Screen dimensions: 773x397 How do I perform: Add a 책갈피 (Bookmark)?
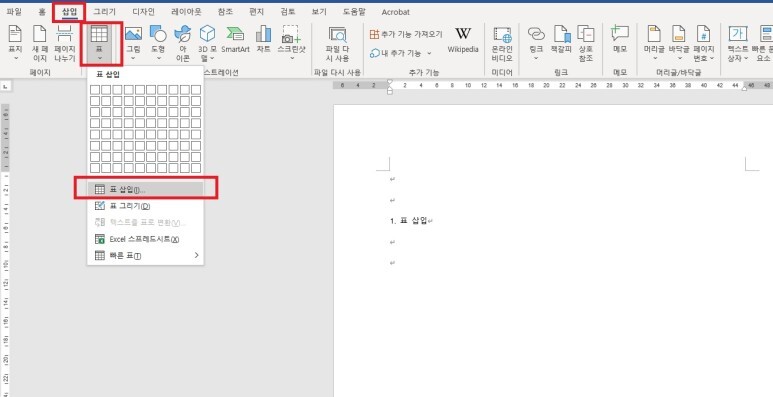[x=561, y=39]
